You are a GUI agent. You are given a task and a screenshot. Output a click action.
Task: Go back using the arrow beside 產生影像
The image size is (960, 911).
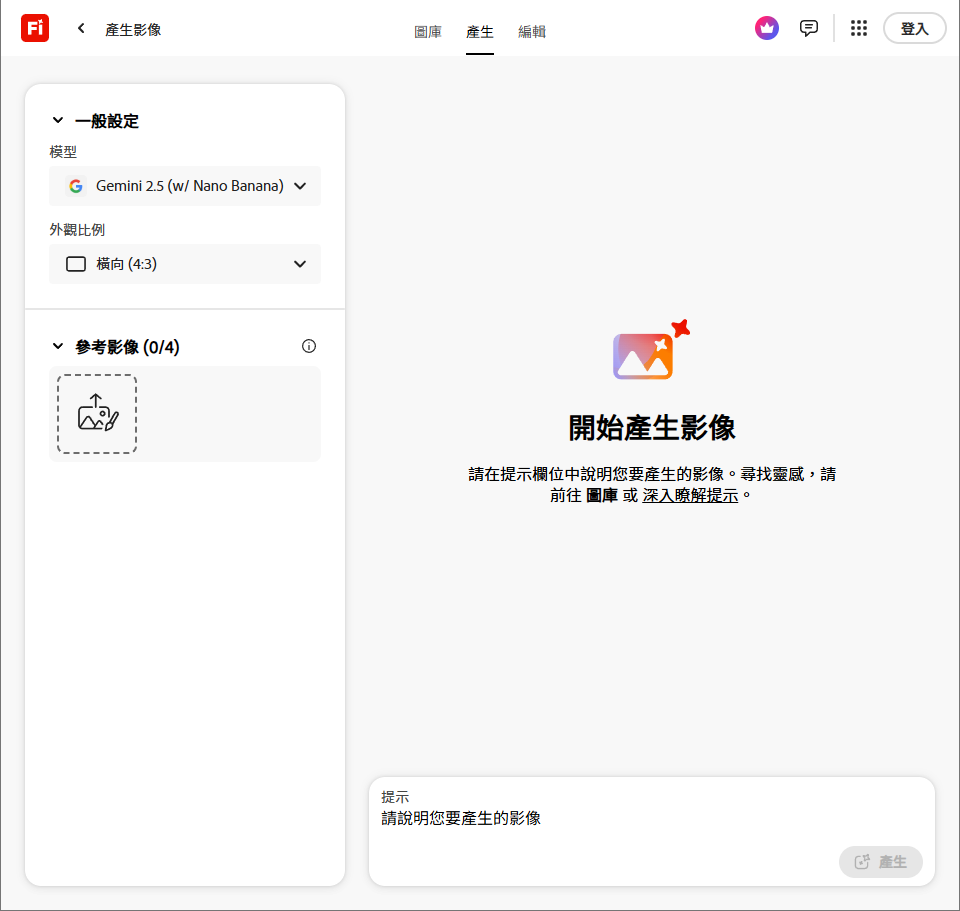pyautogui.click(x=81, y=28)
